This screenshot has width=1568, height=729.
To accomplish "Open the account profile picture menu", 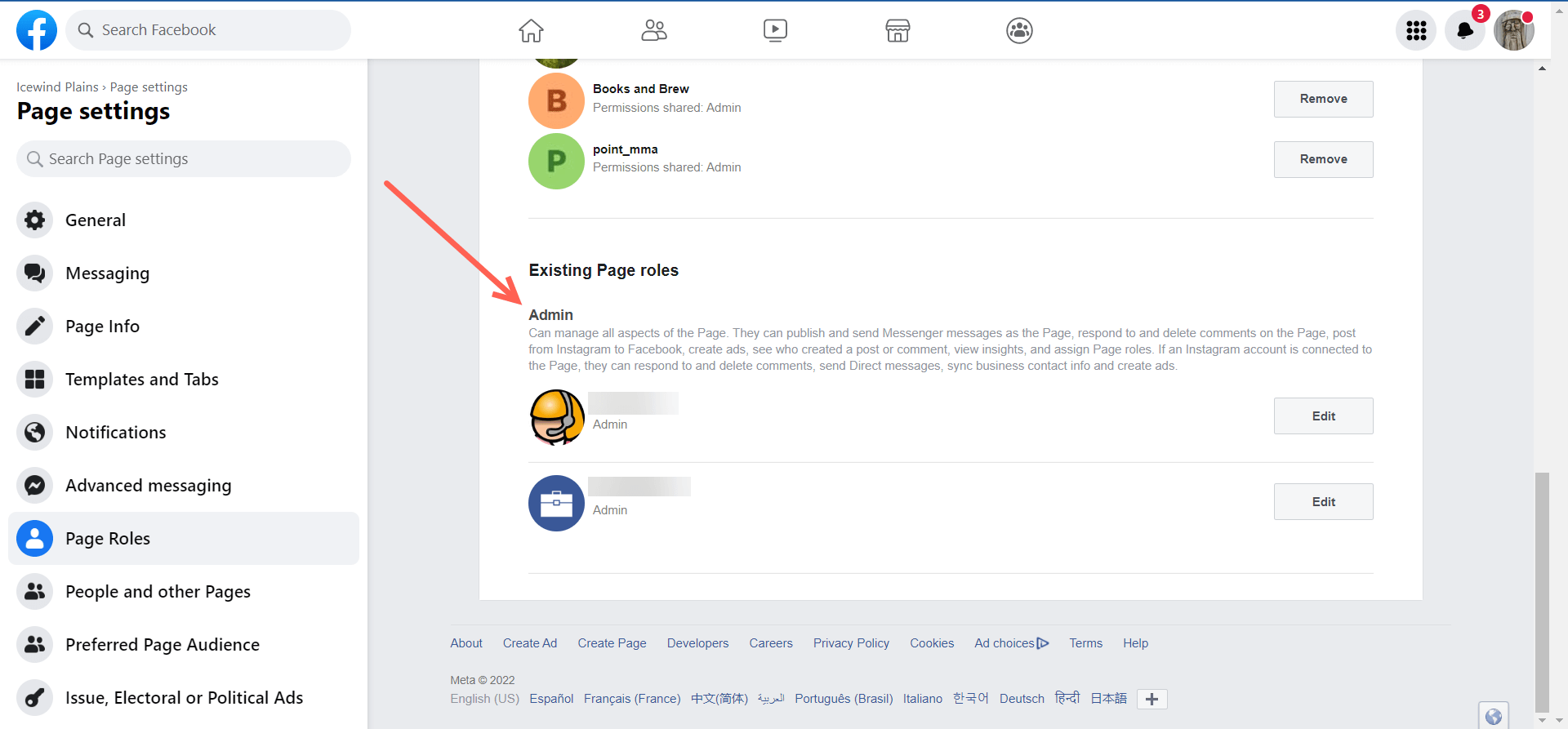I will (1513, 31).
